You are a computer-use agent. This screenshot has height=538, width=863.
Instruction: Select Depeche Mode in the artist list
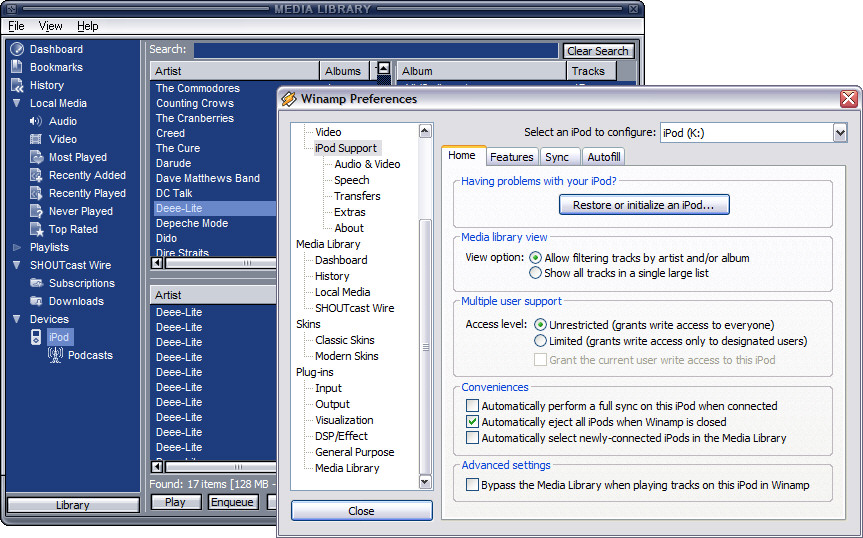tap(192, 223)
